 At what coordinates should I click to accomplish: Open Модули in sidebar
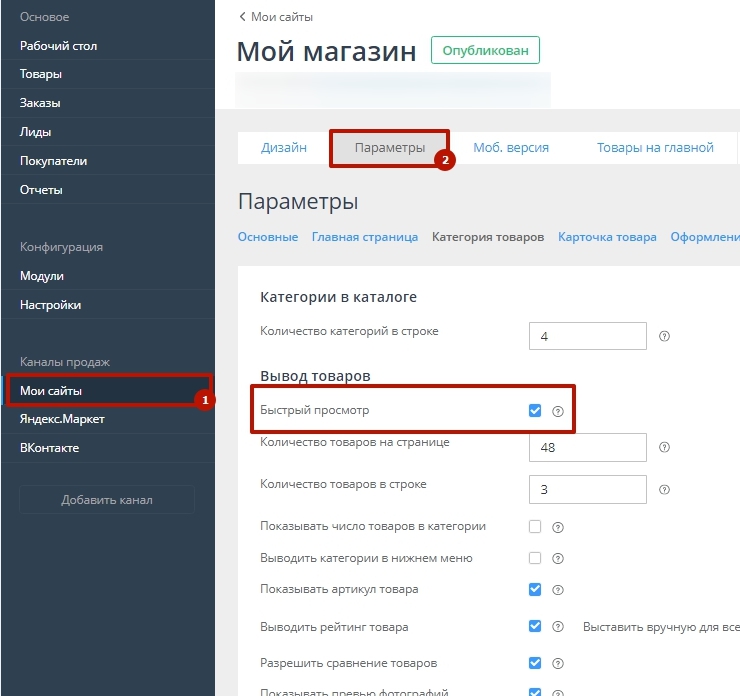(108, 276)
